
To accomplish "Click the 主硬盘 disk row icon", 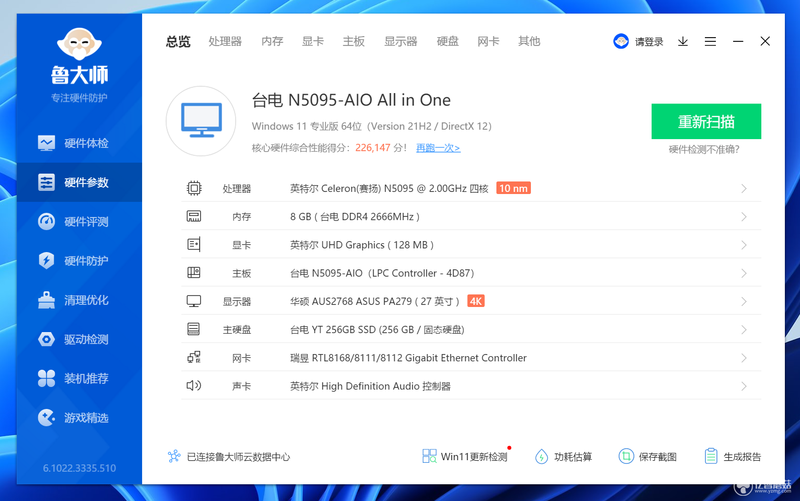I will pos(194,329).
